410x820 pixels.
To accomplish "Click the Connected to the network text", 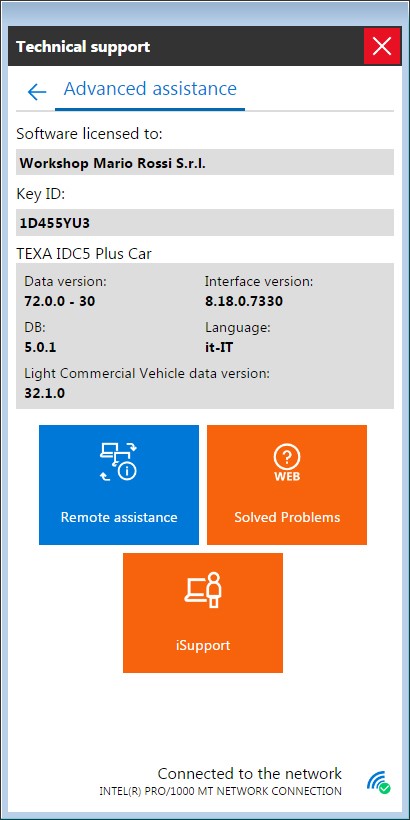I will [249, 773].
